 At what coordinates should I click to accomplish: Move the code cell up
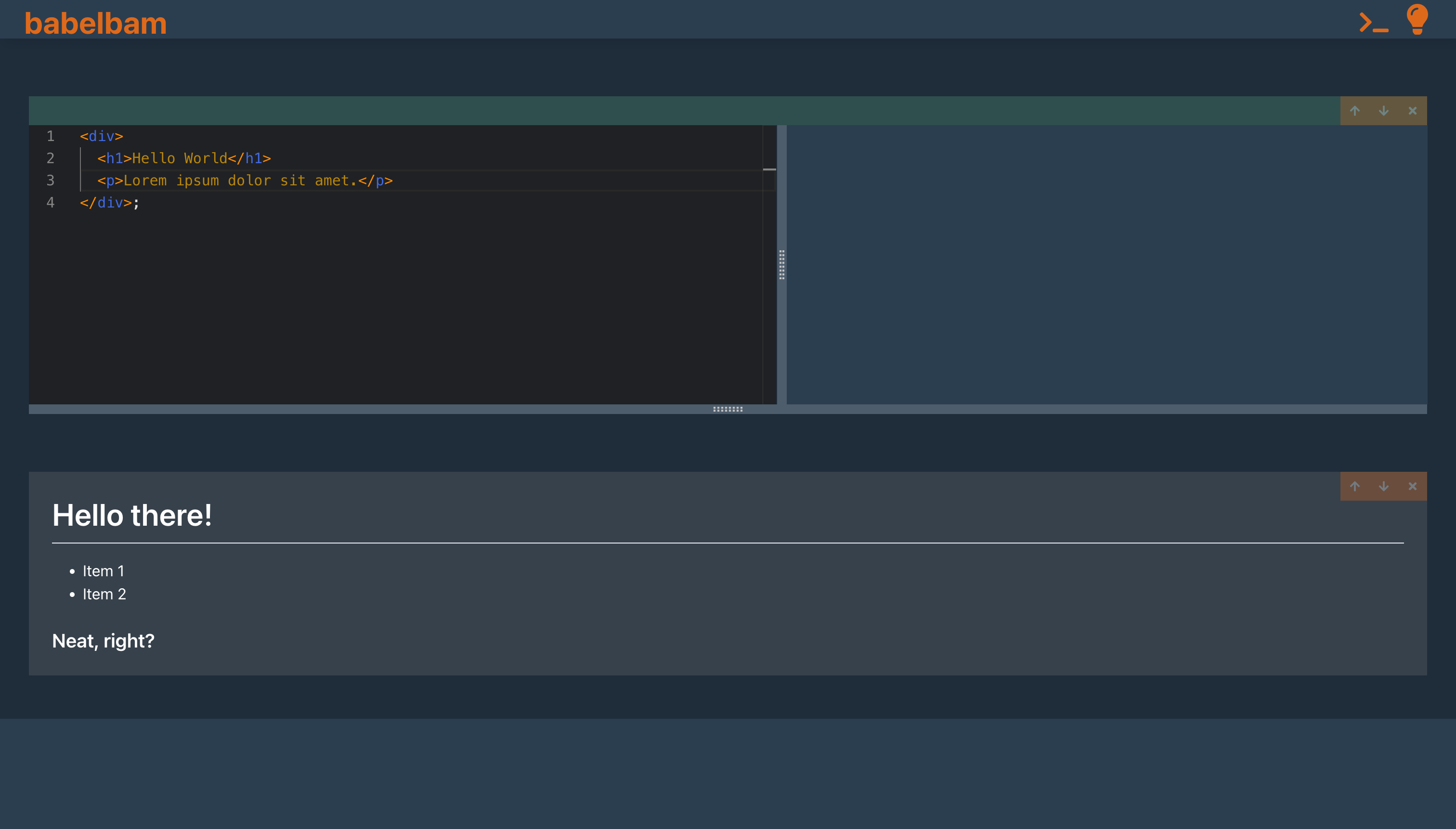point(1354,111)
